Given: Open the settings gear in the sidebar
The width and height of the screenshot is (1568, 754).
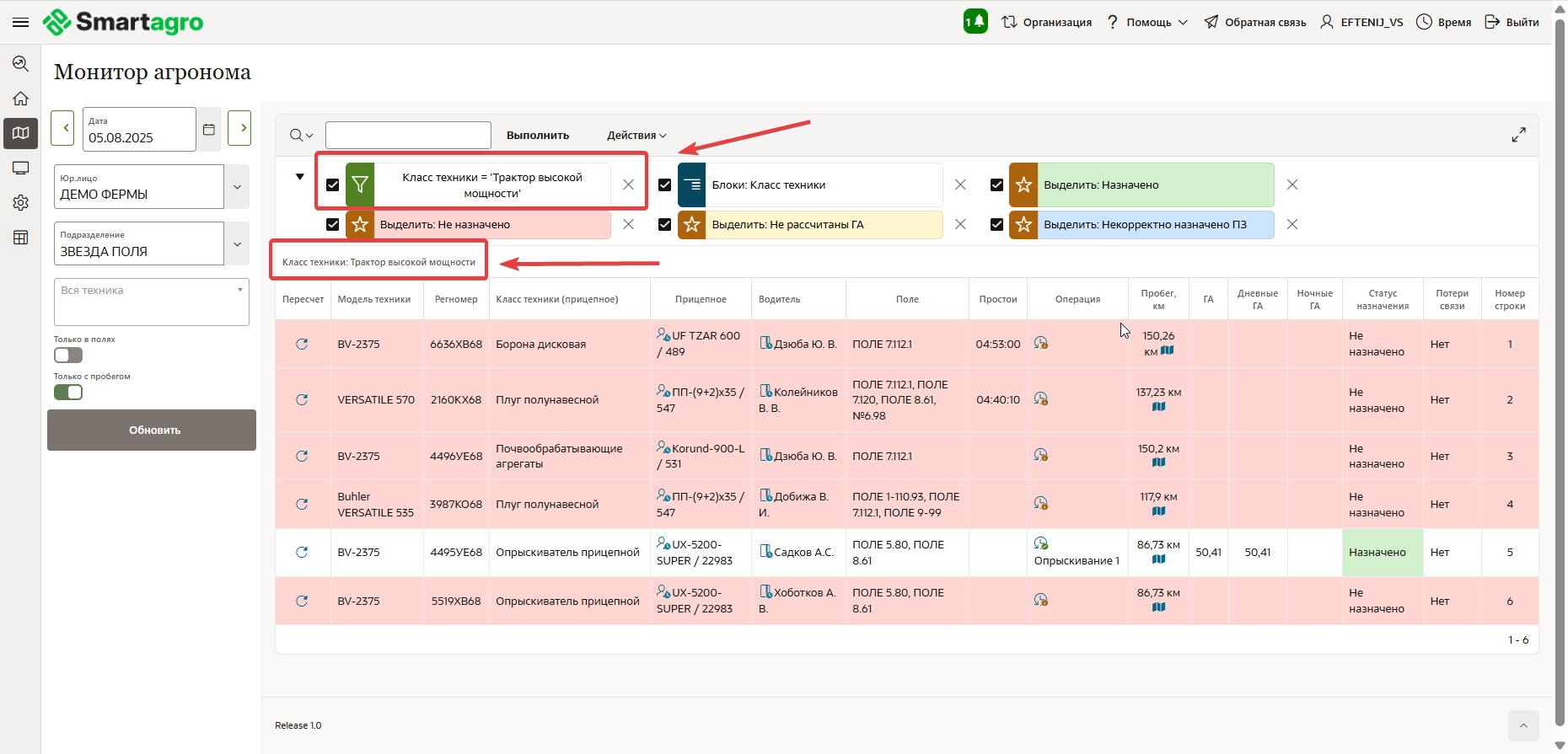Looking at the screenshot, I should click(21, 203).
